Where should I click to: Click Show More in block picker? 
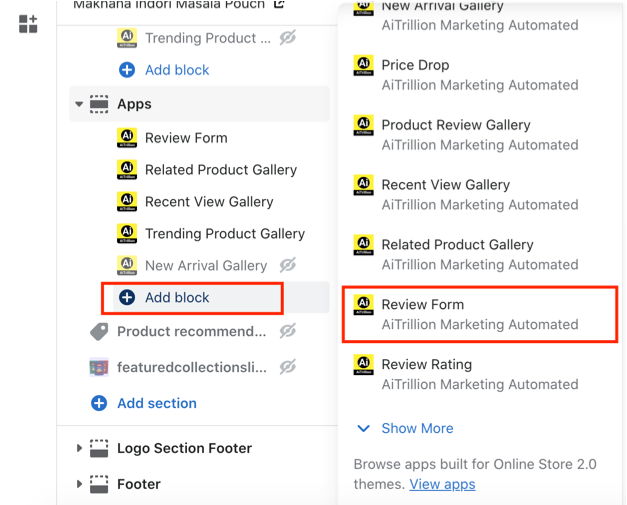tap(417, 428)
